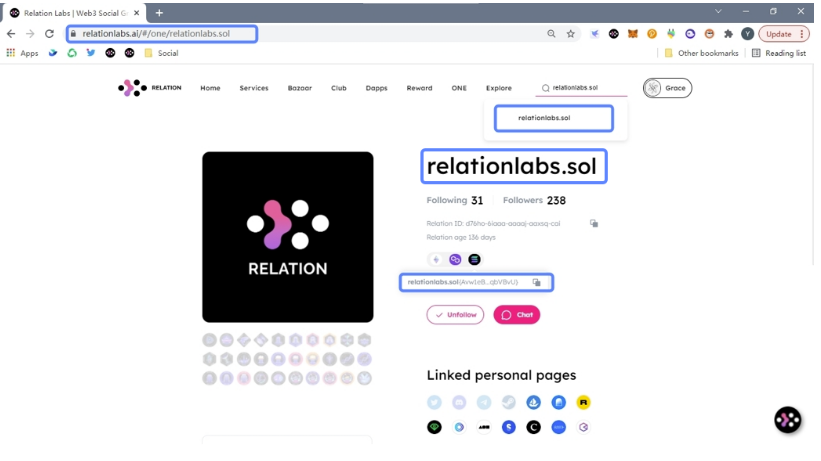Close the Relation Labs tab
Image resolution: width=821 pixels, height=461 pixels.
click(137, 13)
